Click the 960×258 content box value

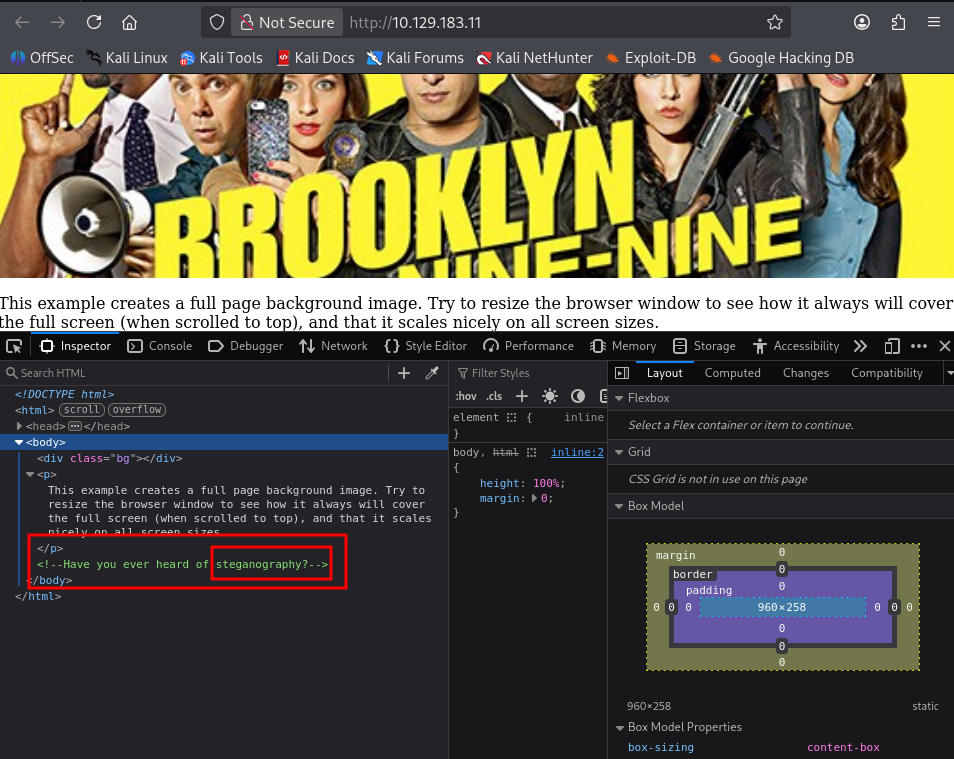782,607
